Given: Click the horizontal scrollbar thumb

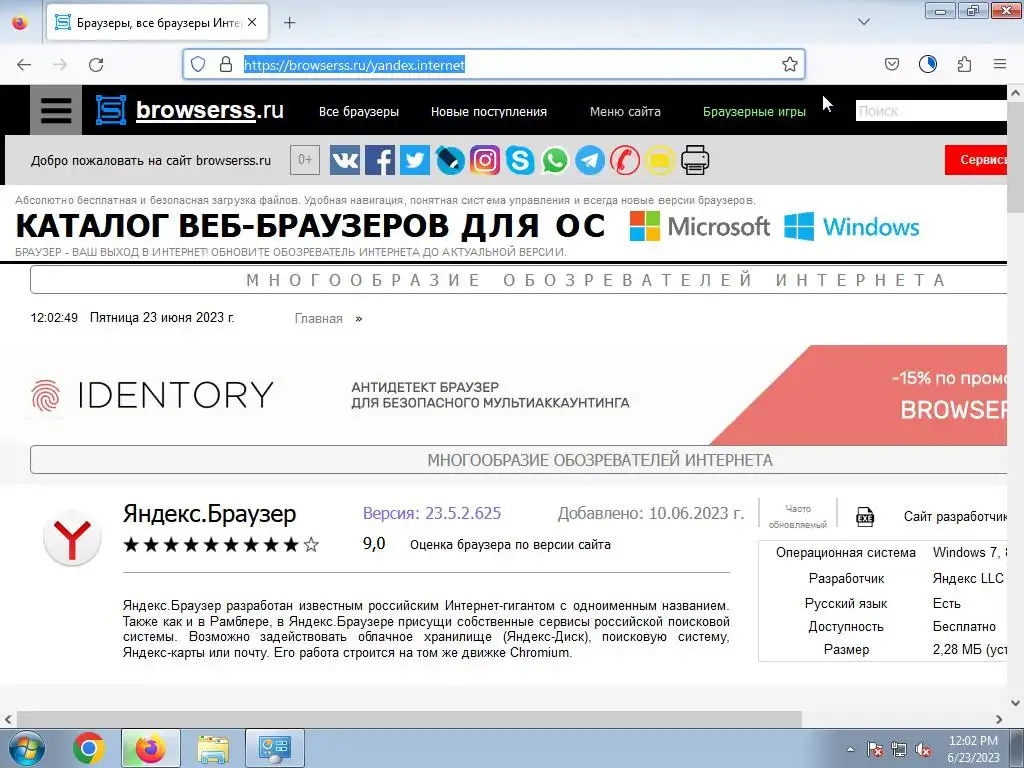Looking at the screenshot, I should click(x=409, y=719).
